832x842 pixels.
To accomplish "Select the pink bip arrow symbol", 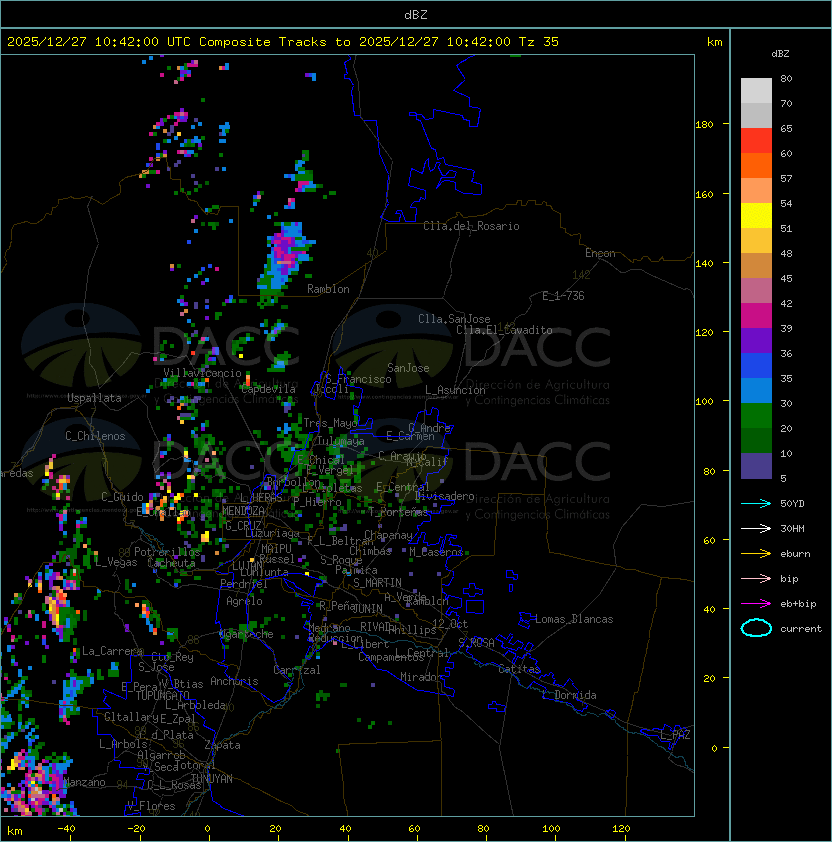I will (x=756, y=579).
